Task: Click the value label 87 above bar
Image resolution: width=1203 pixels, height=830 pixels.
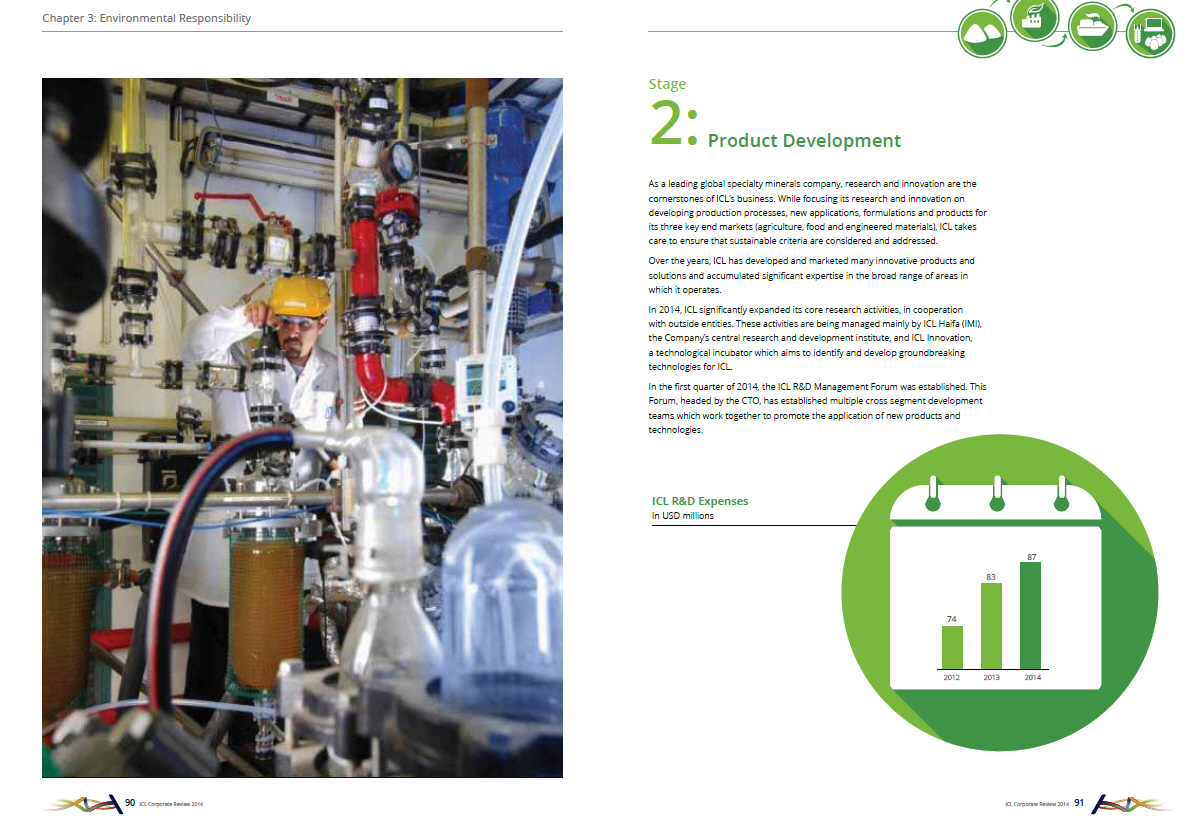Action: [x=1031, y=555]
